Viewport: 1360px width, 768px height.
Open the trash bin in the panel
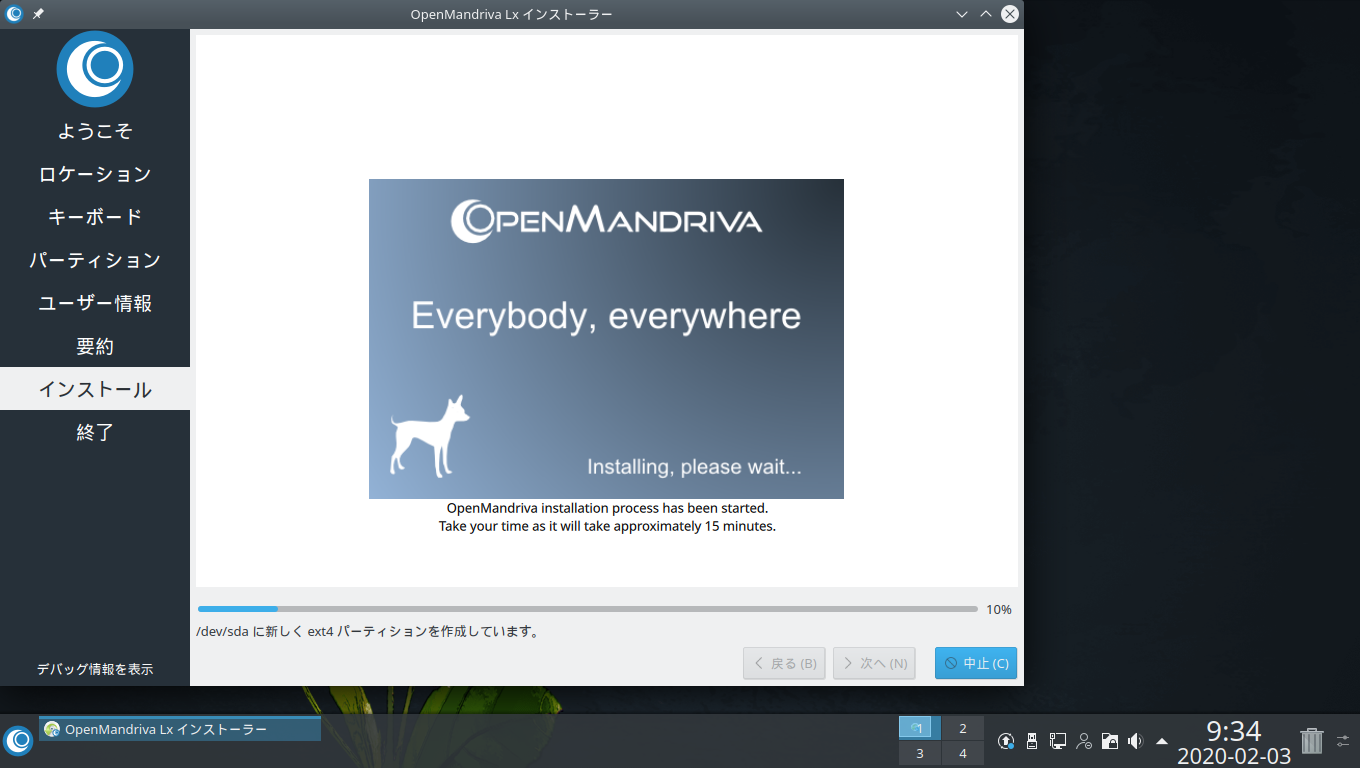[x=1311, y=741]
